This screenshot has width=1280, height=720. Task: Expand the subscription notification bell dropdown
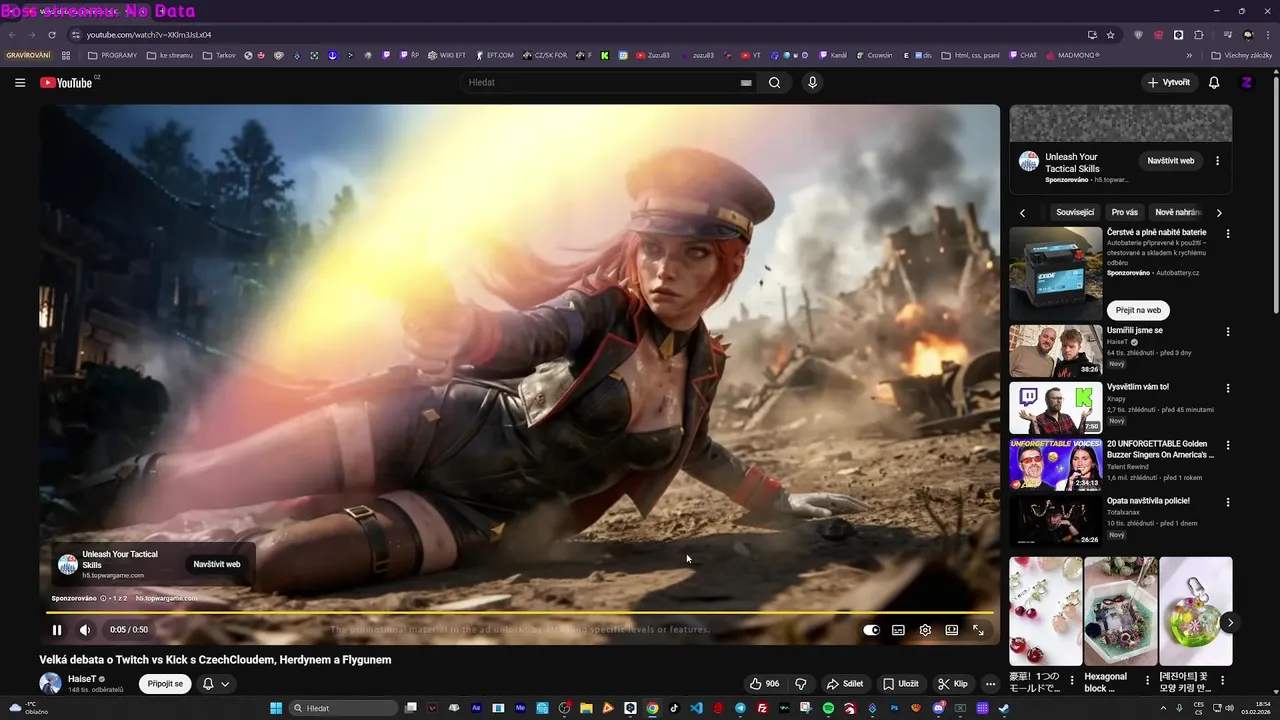click(x=216, y=684)
